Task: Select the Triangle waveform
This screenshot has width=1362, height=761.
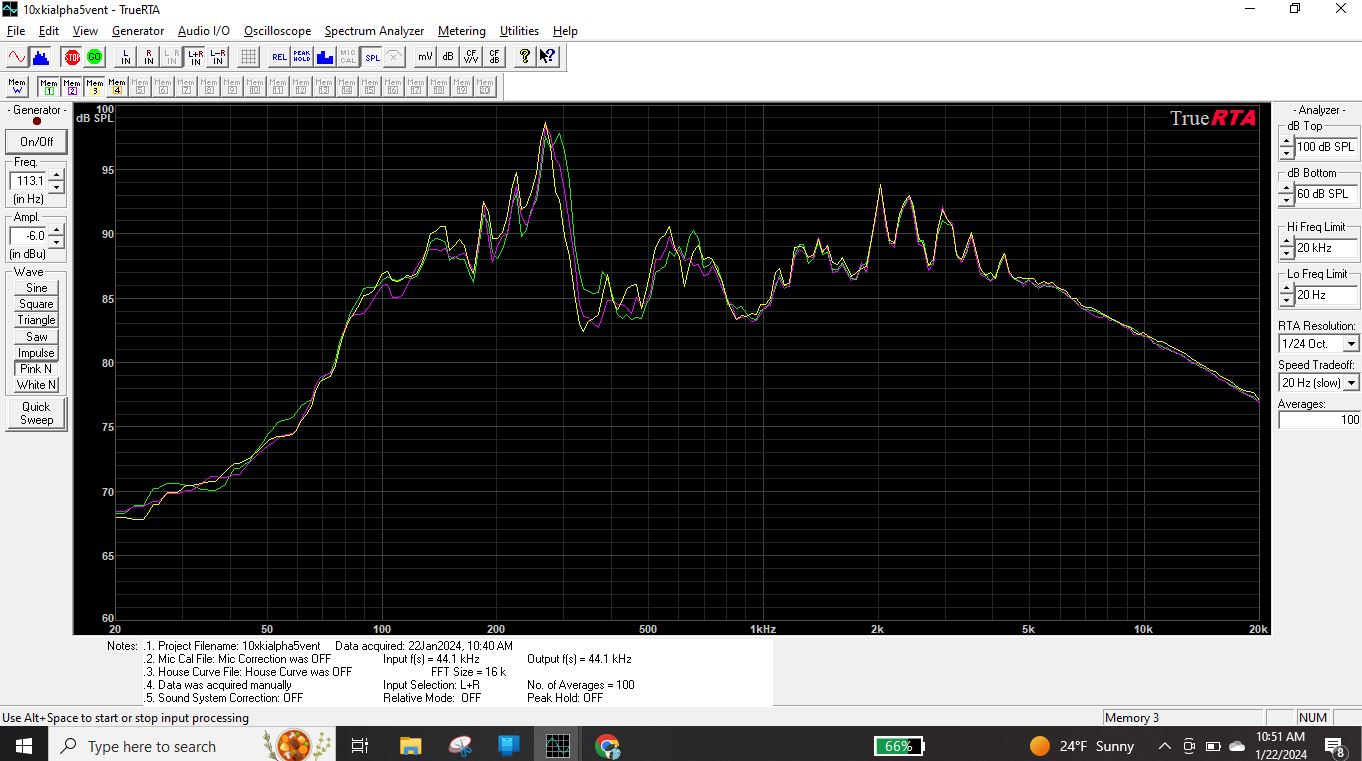Action: coord(36,320)
